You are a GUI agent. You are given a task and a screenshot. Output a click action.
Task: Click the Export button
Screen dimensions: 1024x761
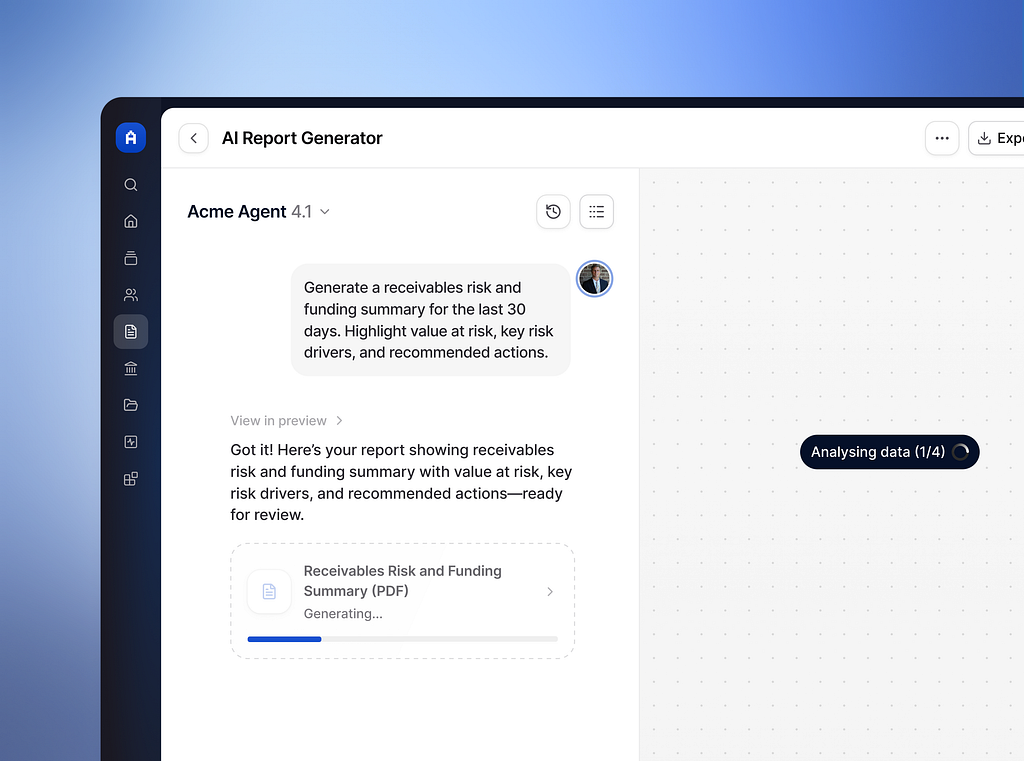point(1002,137)
